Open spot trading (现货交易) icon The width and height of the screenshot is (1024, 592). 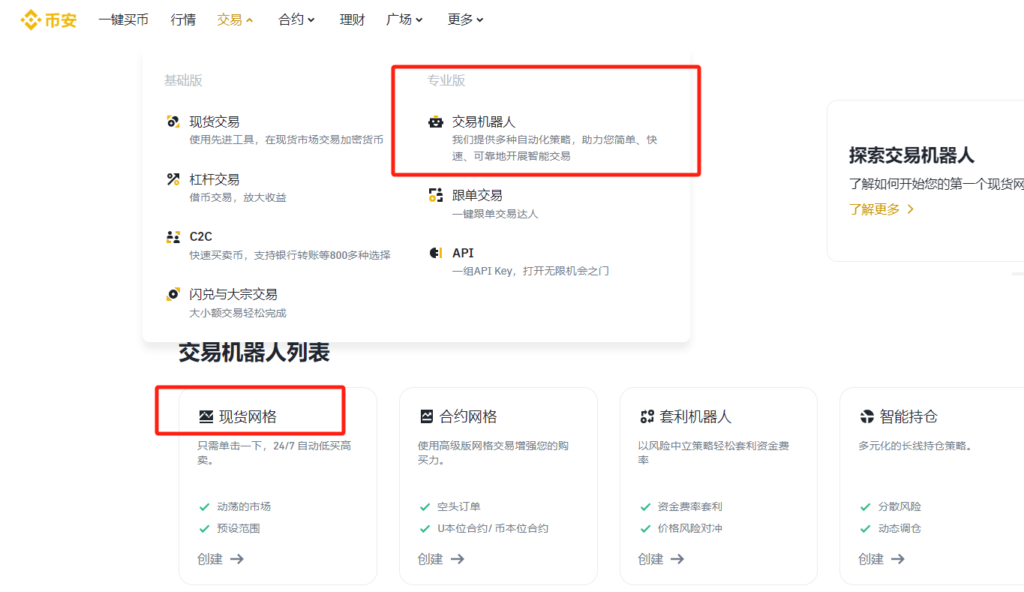[x=173, y=122]
